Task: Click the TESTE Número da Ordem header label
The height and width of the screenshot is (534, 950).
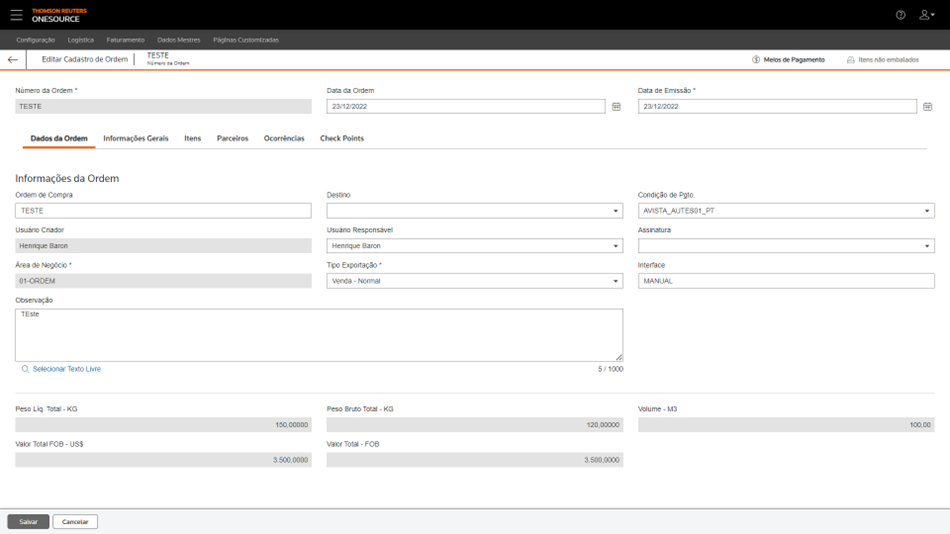Action: [x=168, y=59]
